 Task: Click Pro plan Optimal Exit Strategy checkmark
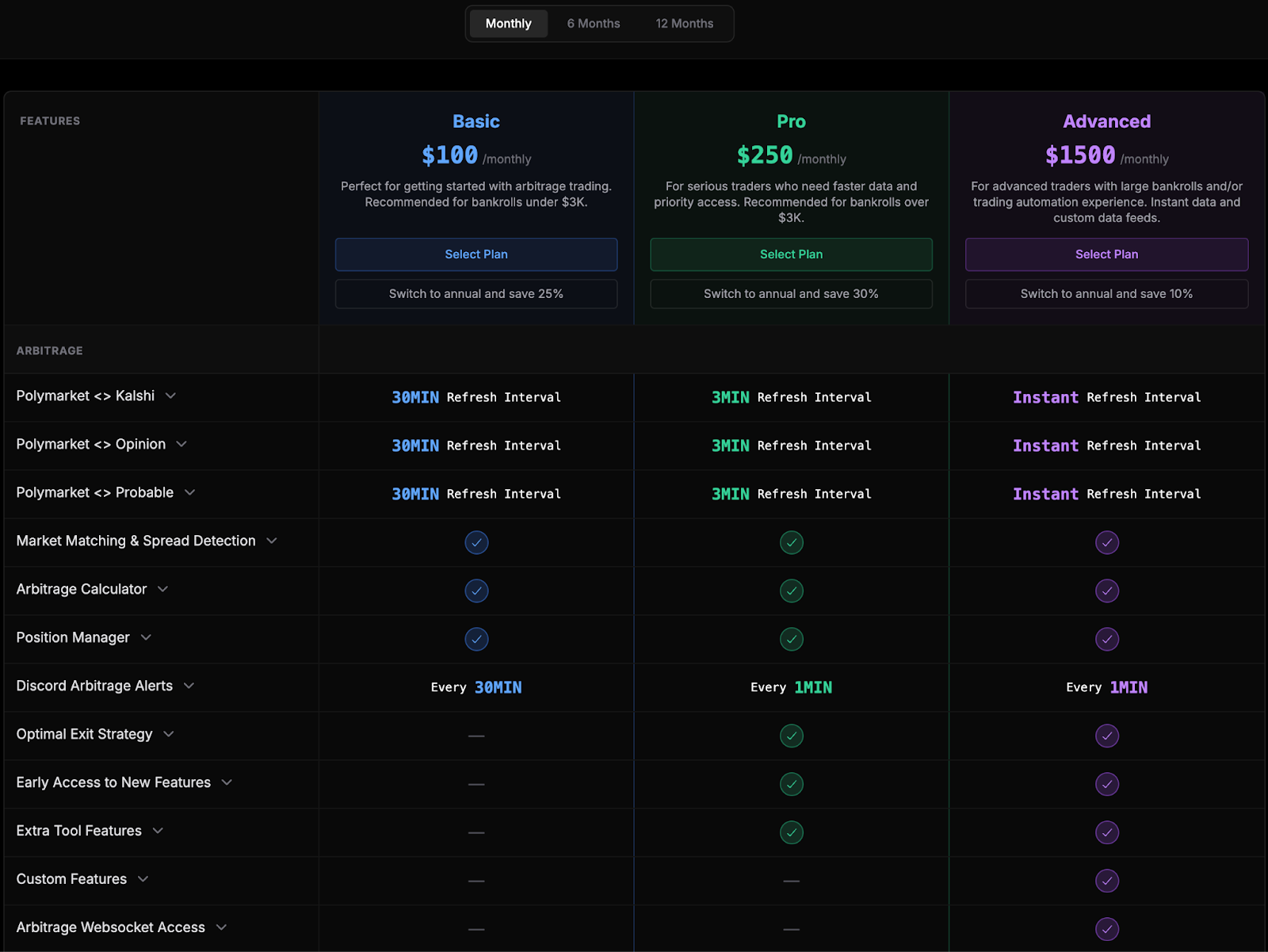click(x=791, y=736)
